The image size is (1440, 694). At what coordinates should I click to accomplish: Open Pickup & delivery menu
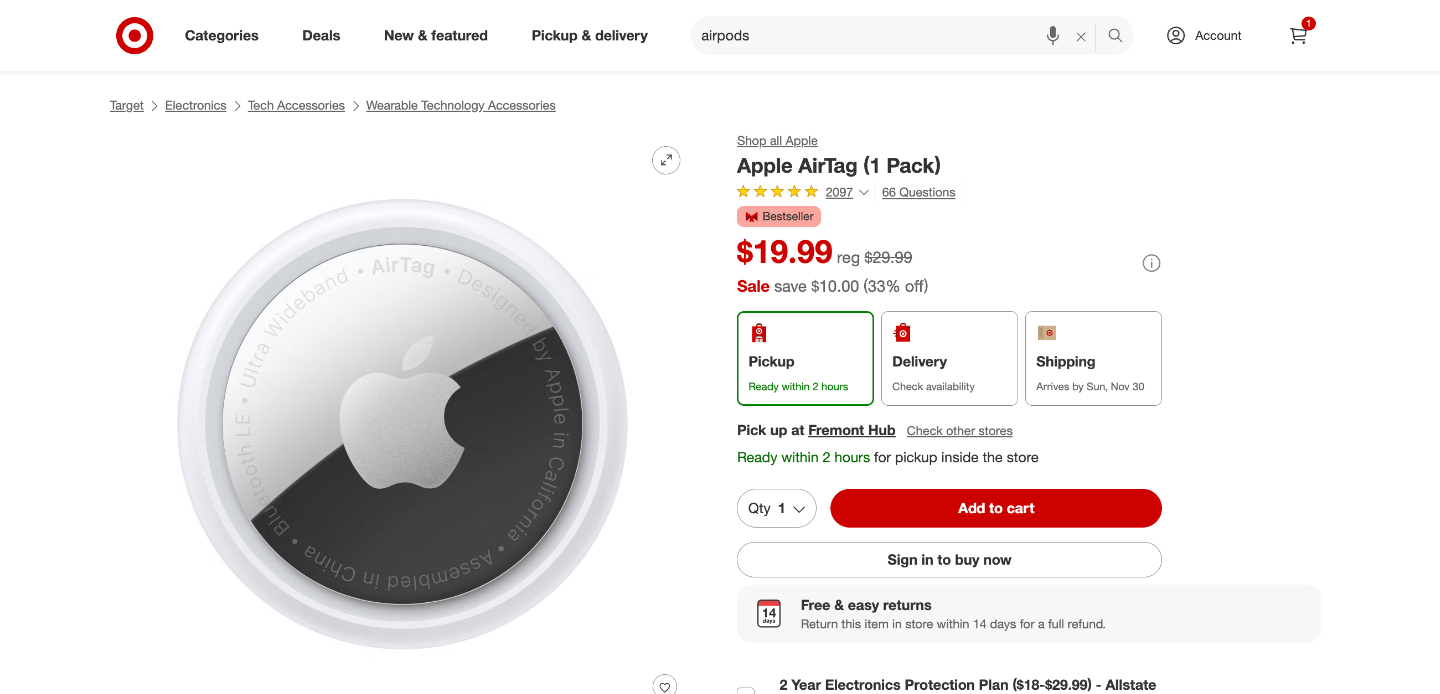[x=589, y=36]
